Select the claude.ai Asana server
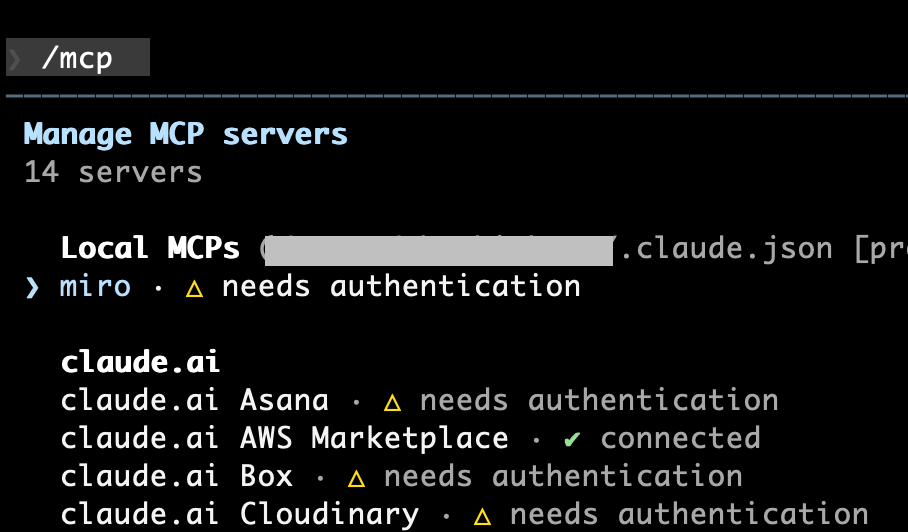908x532 pixels. (194, 401)
